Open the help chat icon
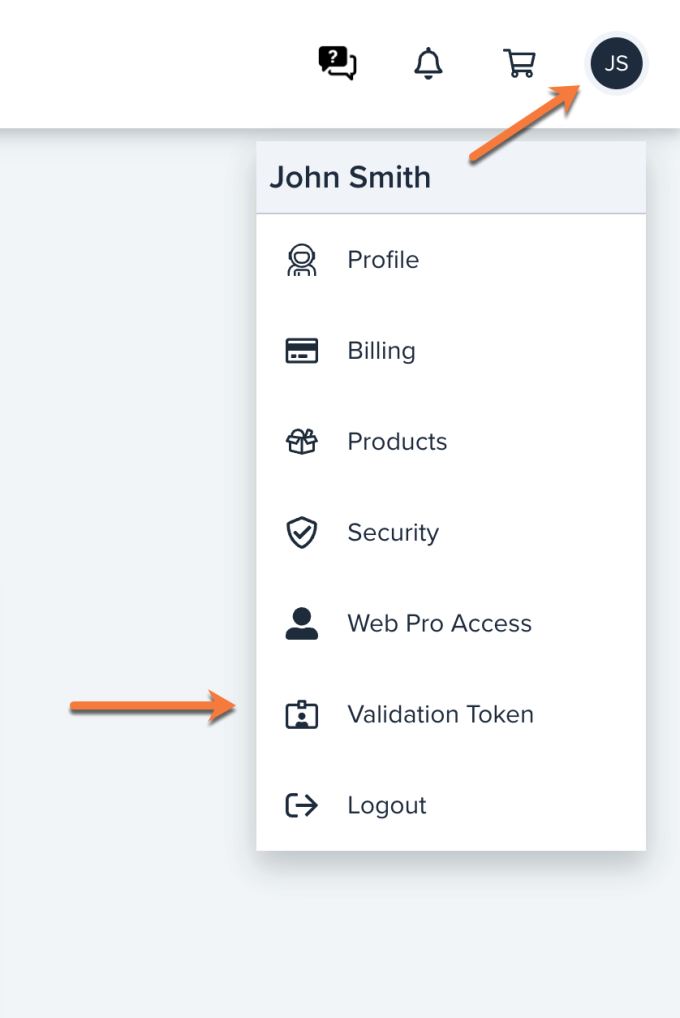 337,62
